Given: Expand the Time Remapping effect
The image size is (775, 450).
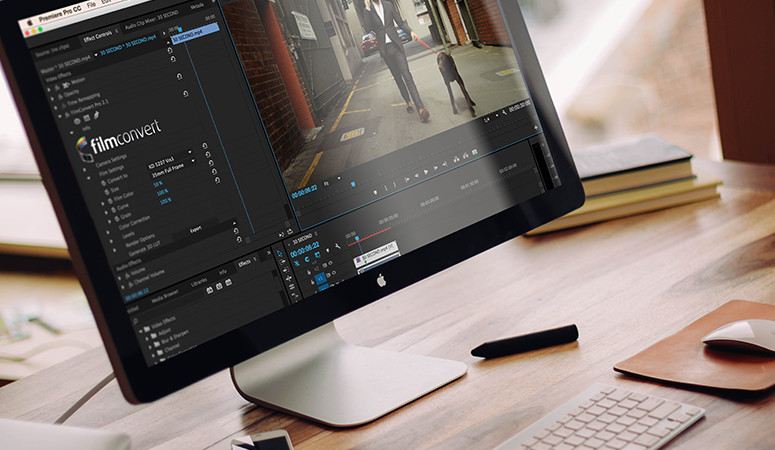Looking at the screenshot, I should (x=55, y=108).
